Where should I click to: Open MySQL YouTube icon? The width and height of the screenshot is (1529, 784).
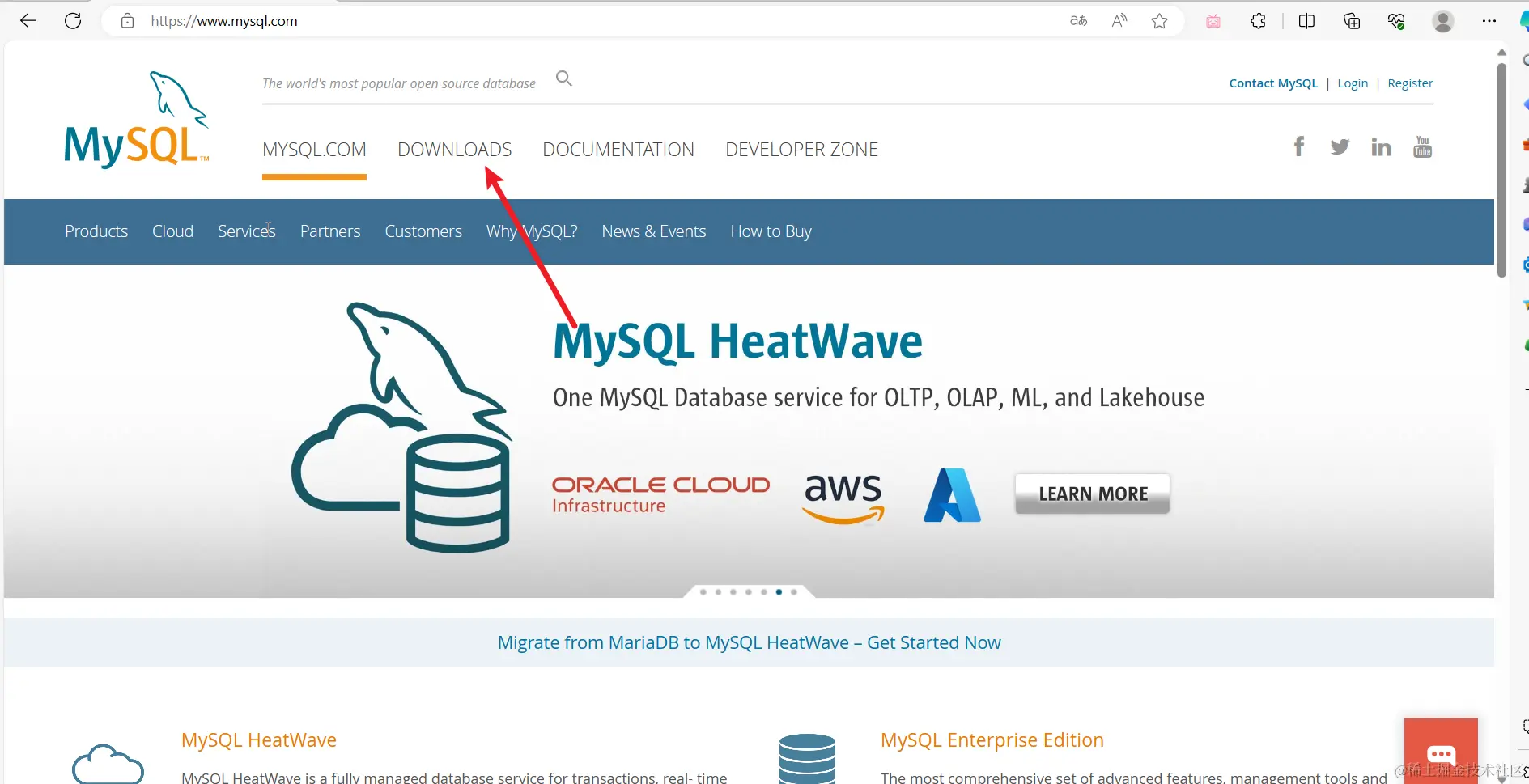point(1422,146)
